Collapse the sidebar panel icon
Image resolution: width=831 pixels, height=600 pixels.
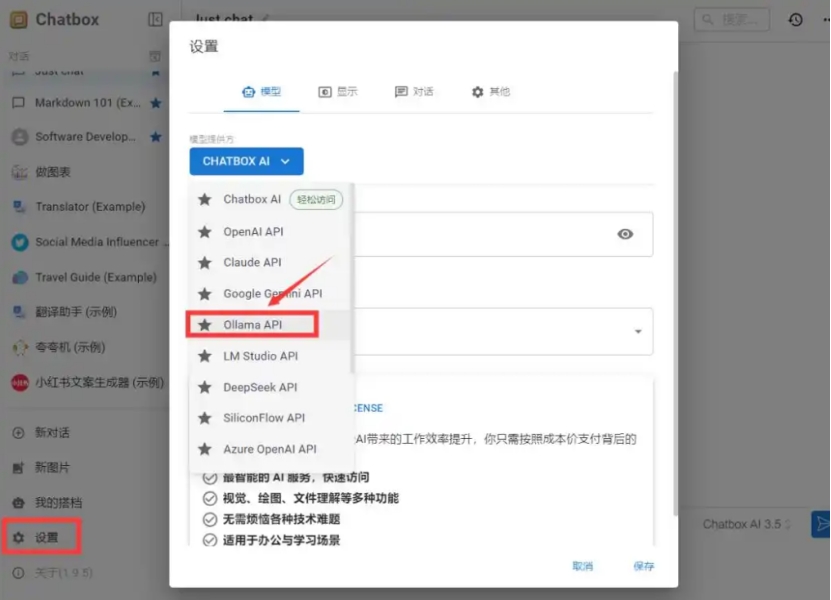(155, 20)
